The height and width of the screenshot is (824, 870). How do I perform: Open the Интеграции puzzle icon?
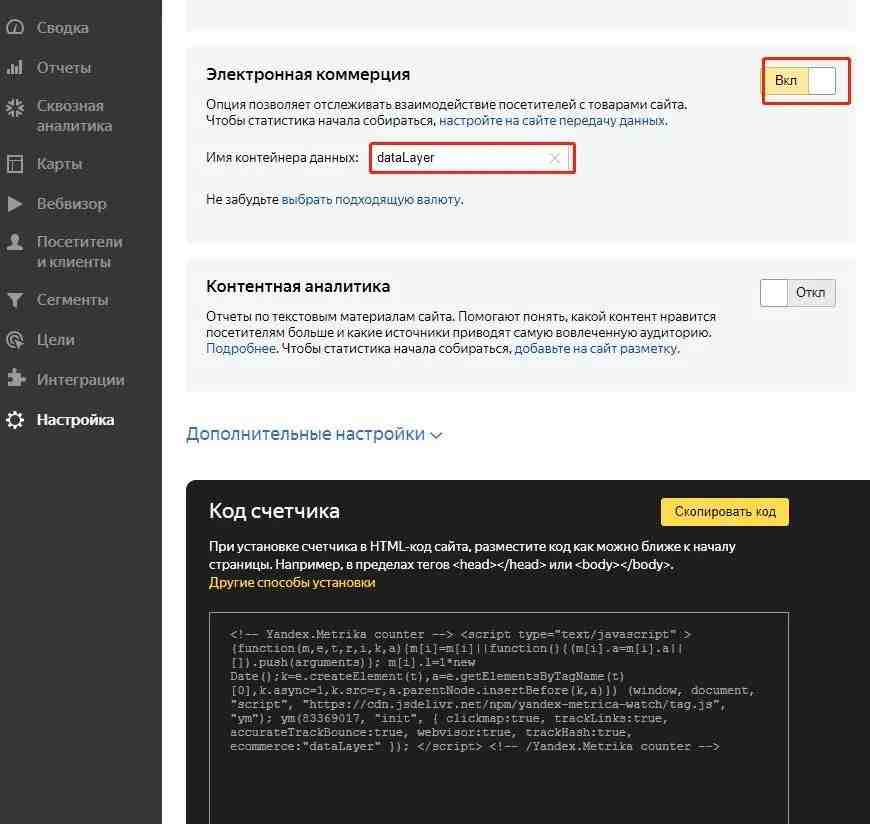click(16, 378)
